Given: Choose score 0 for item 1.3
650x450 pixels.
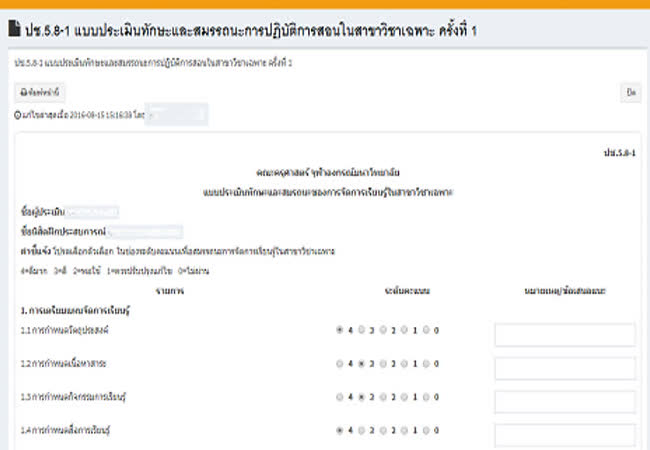Looking at the screenshot, I should tap(427, 397).
